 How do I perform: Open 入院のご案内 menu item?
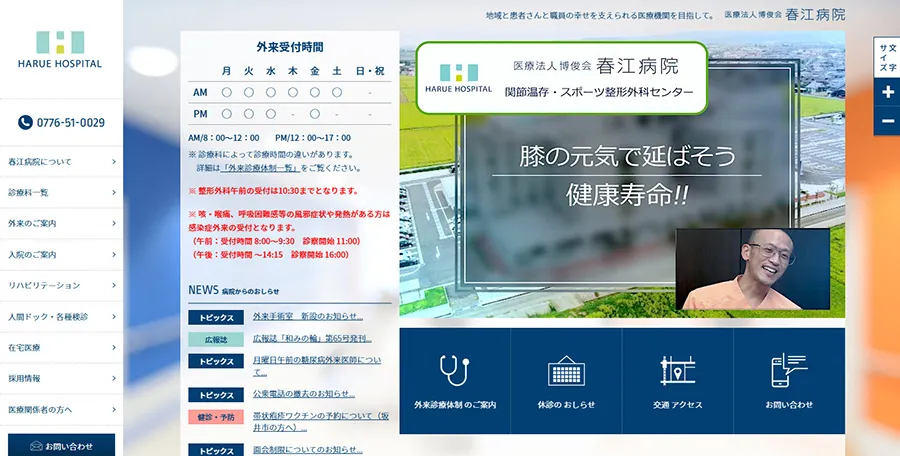pos(61,254)
